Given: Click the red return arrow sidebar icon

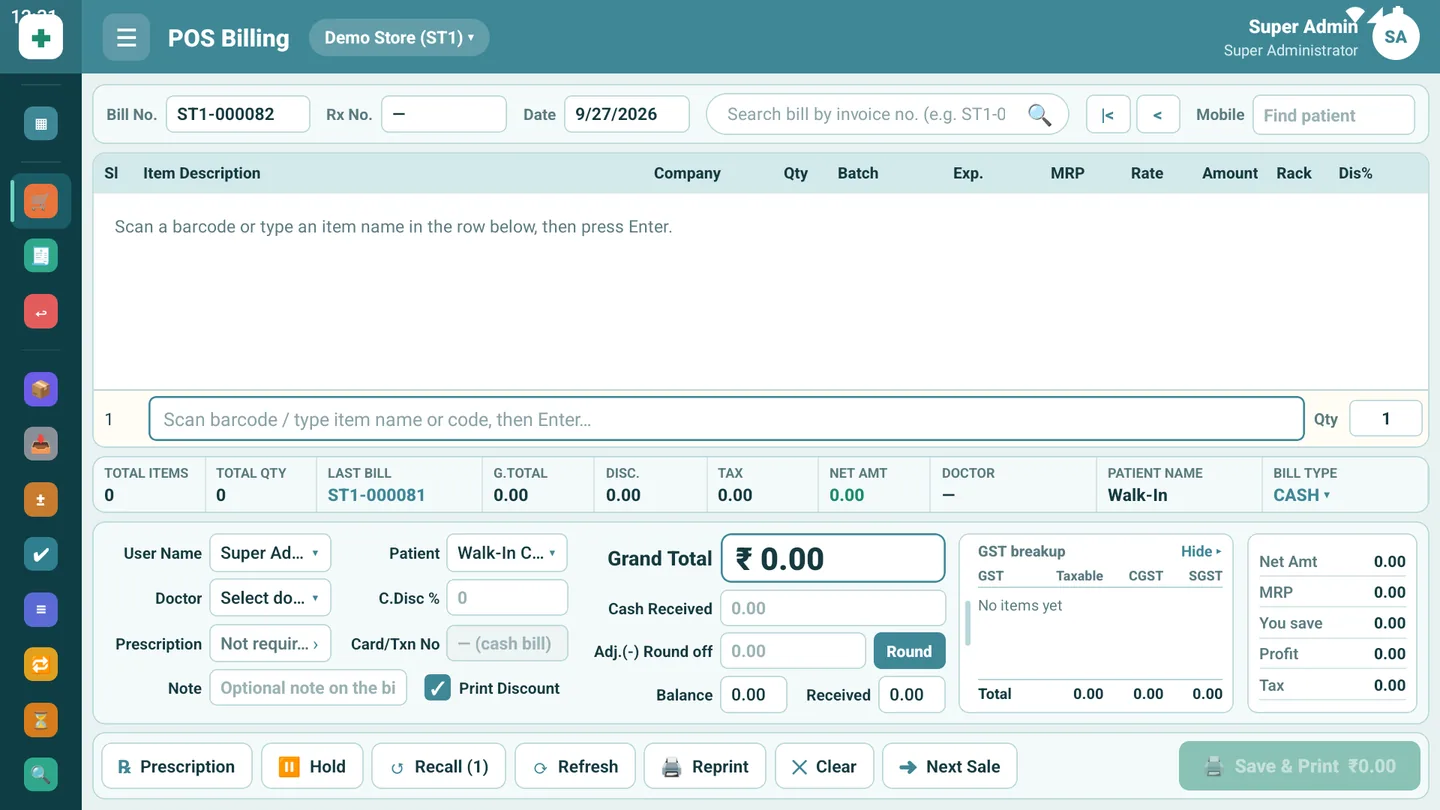Looking at the screenshot, I should pyautogui.click(x=41, y=312).
